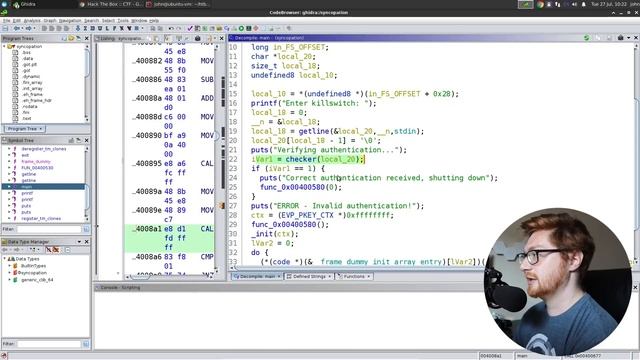Image resolution: width=640 pixels, height=360 pixels.
Task: Click the Redo arrow in the toolbar
Action: 178,29
